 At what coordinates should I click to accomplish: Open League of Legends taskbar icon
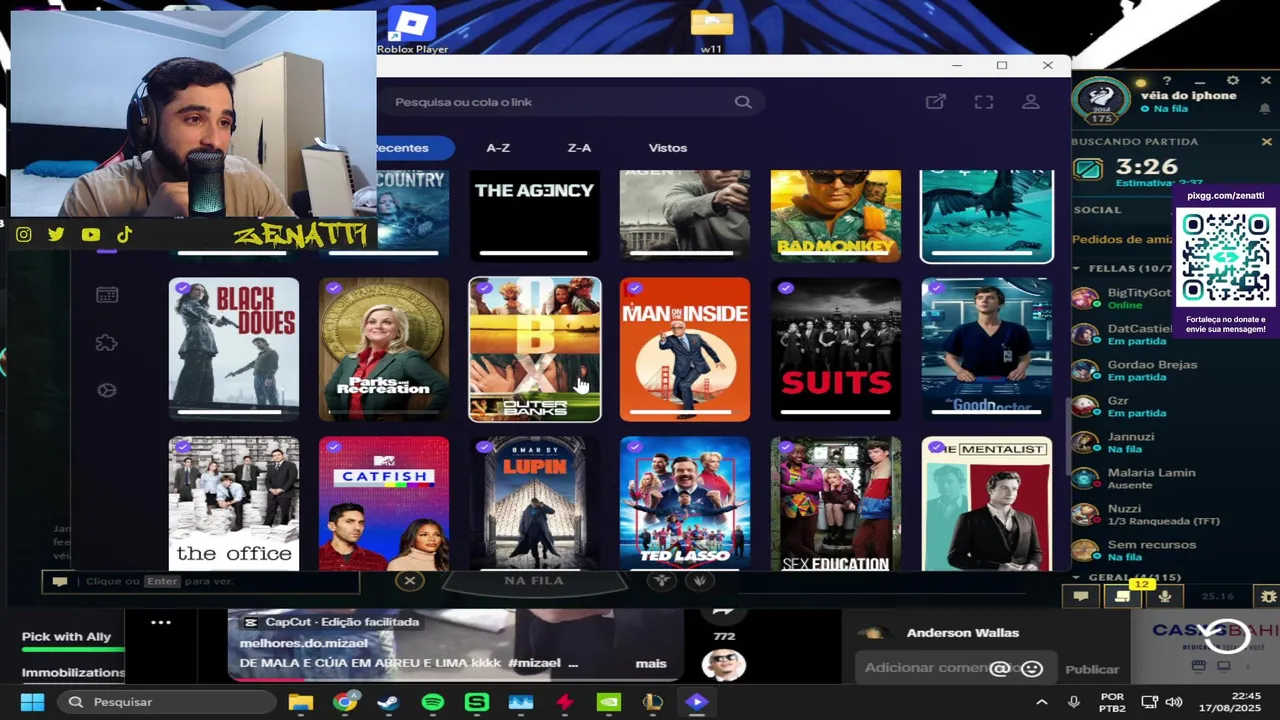click(x=652, y=702)
